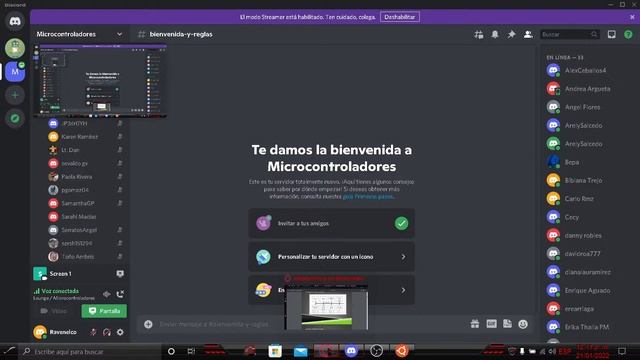
Task: Open the screen share preview thumbnail
Action: point(100,81)
